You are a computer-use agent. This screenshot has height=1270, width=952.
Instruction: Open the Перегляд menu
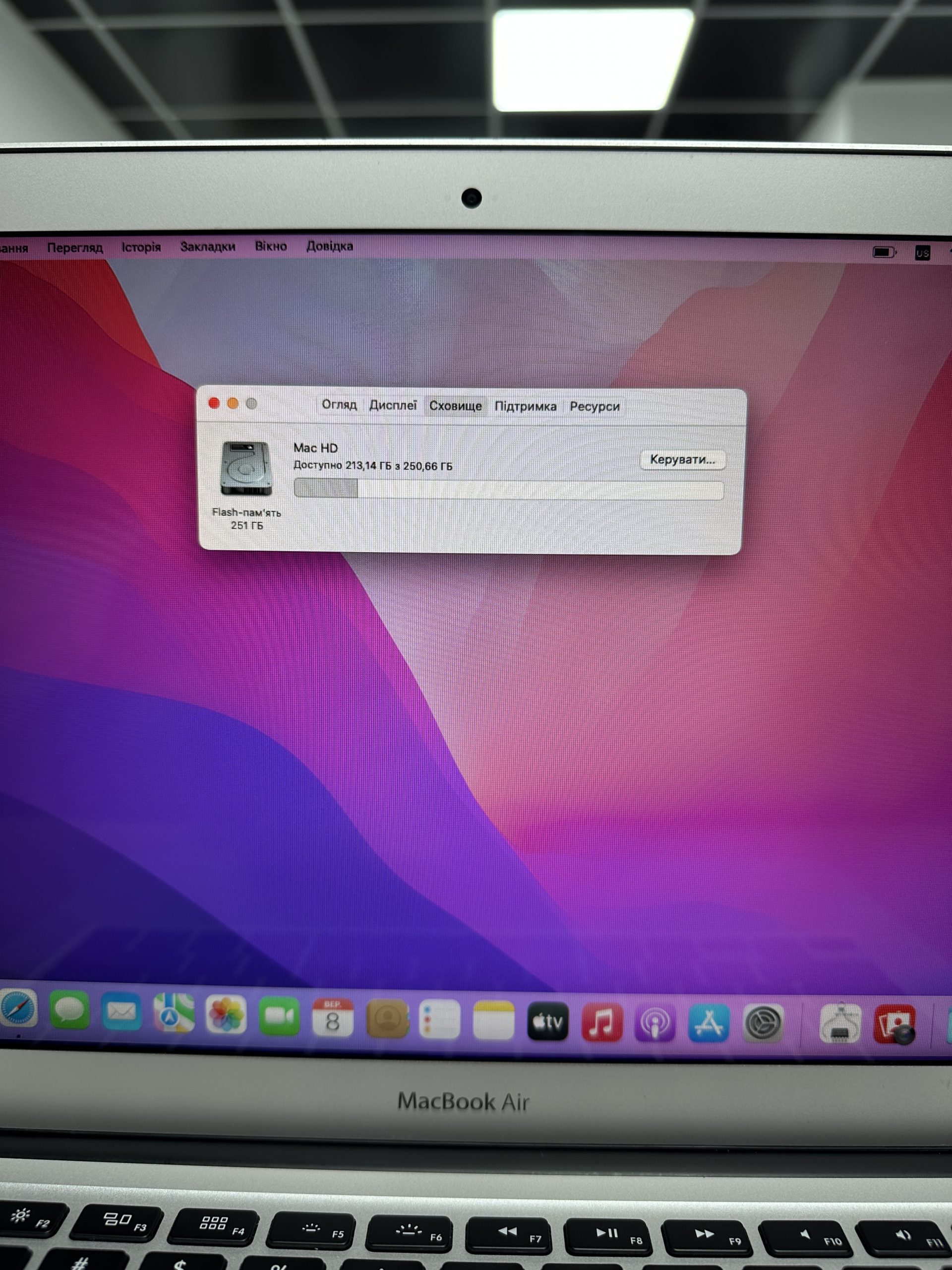click(74, 248)
